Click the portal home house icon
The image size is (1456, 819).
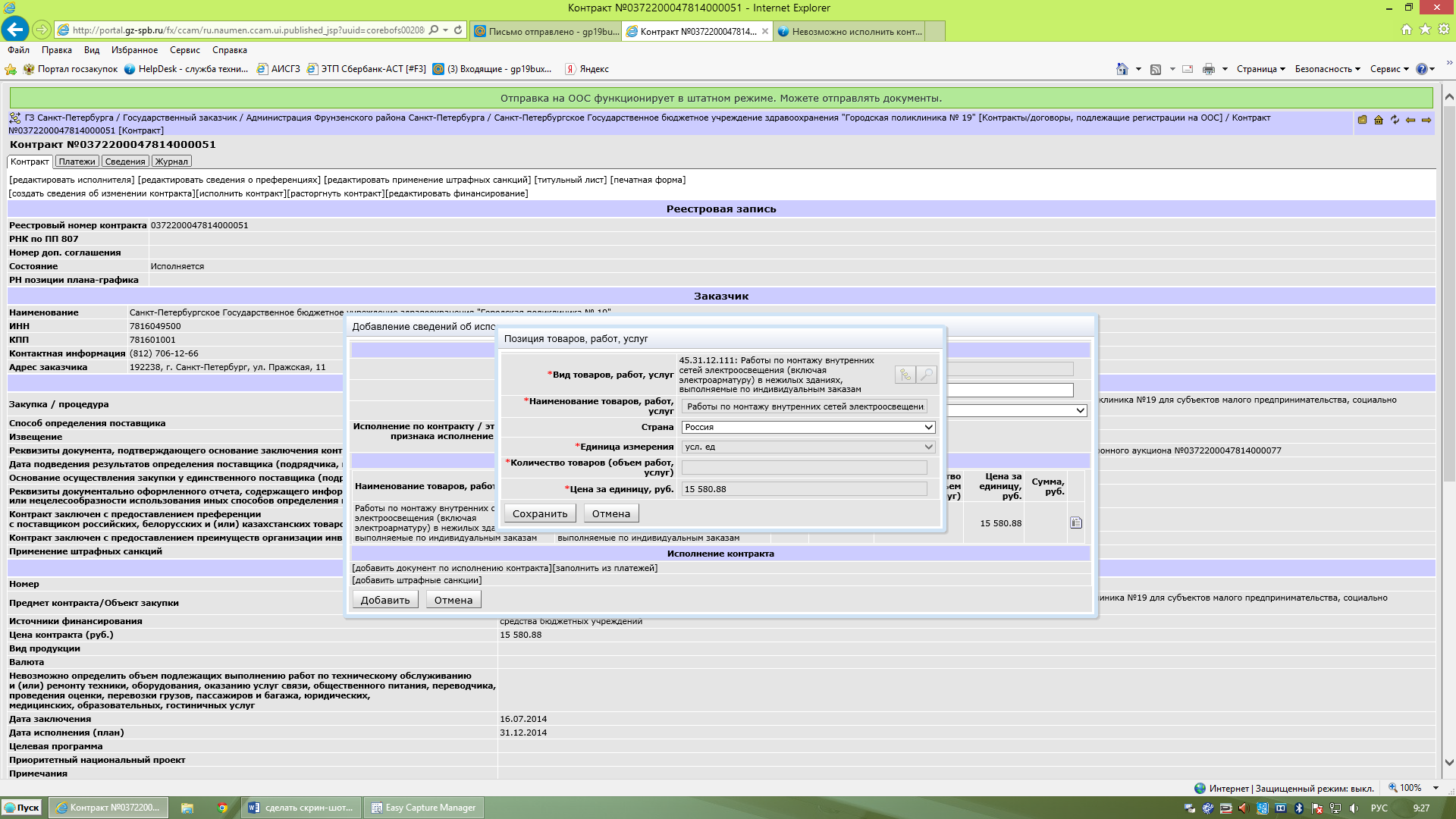pyautogui.click(x=1379, y=120)
